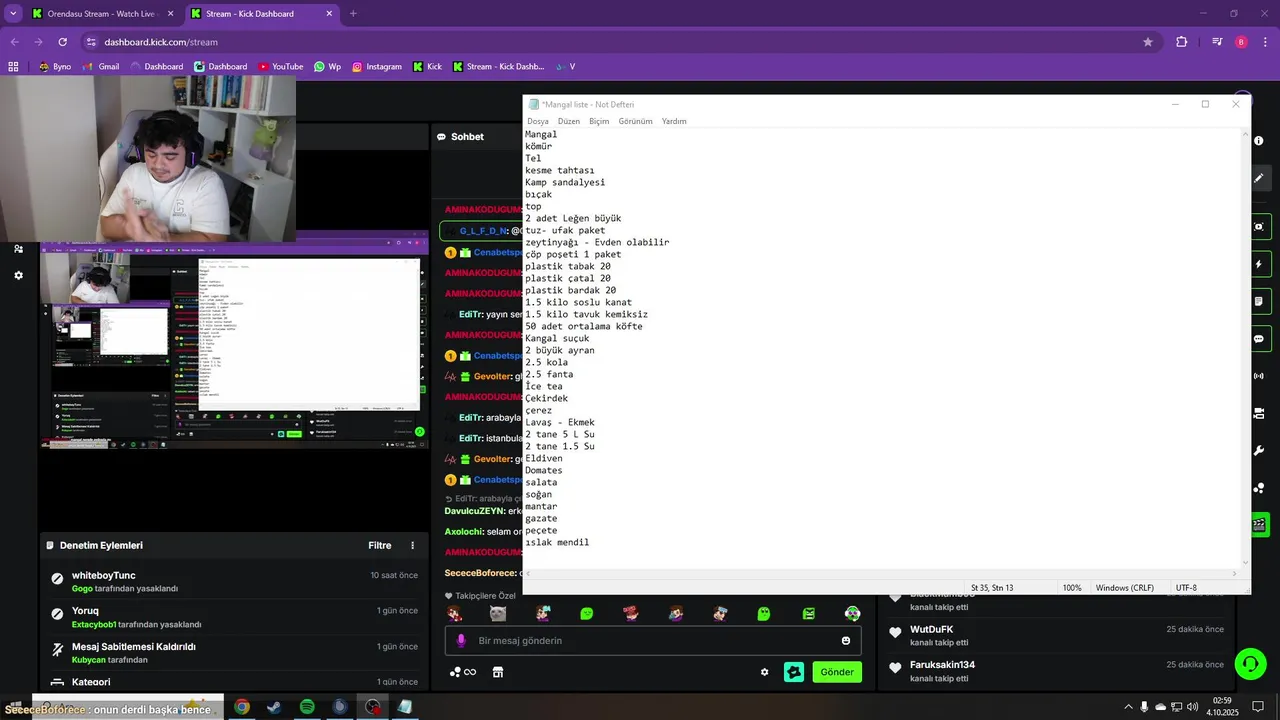Close the Stream - Kick Dashboard tab
This screenshot has width=1280, height=720.
327,14
